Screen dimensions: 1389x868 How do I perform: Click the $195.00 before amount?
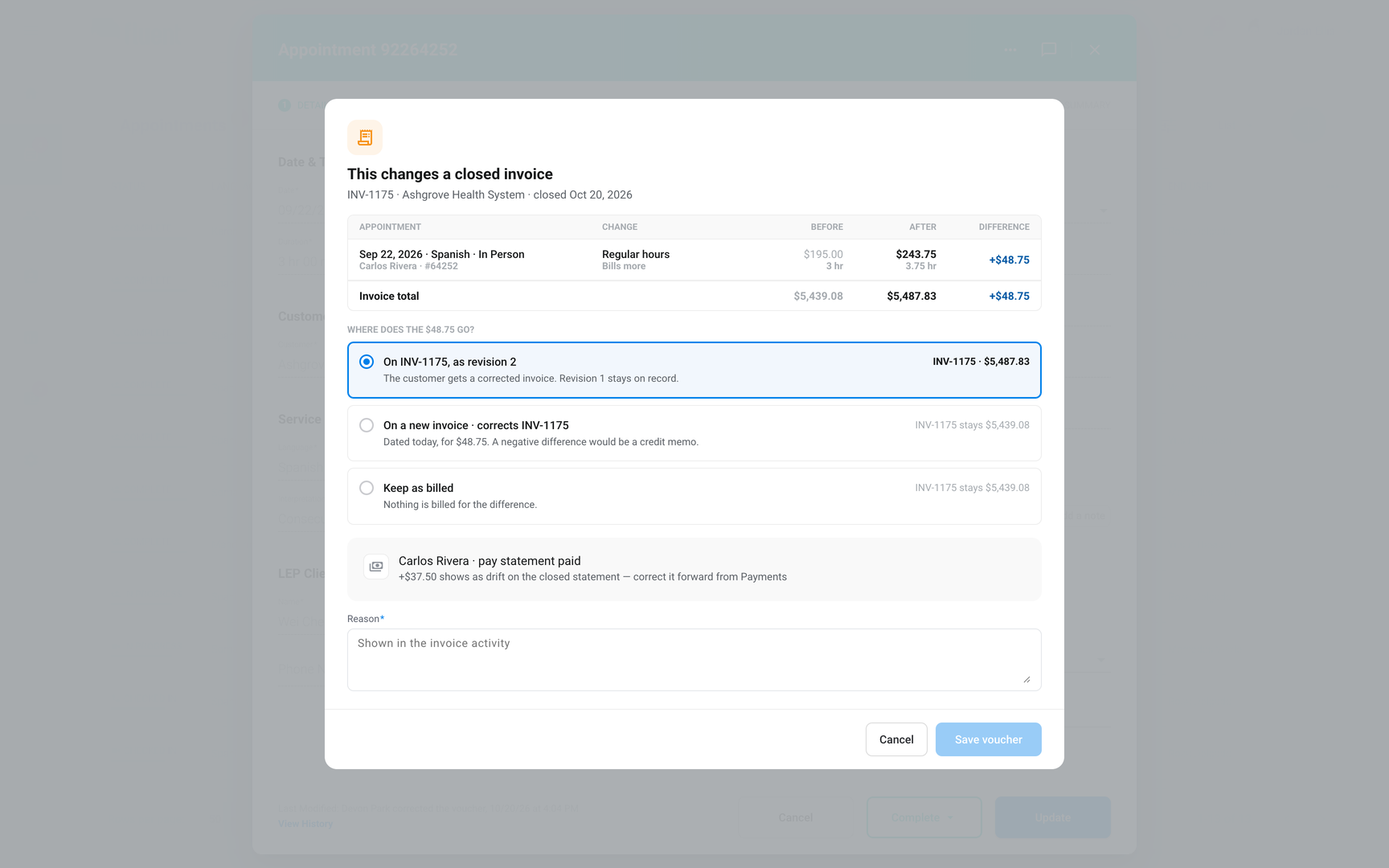(x=823, y=254)
